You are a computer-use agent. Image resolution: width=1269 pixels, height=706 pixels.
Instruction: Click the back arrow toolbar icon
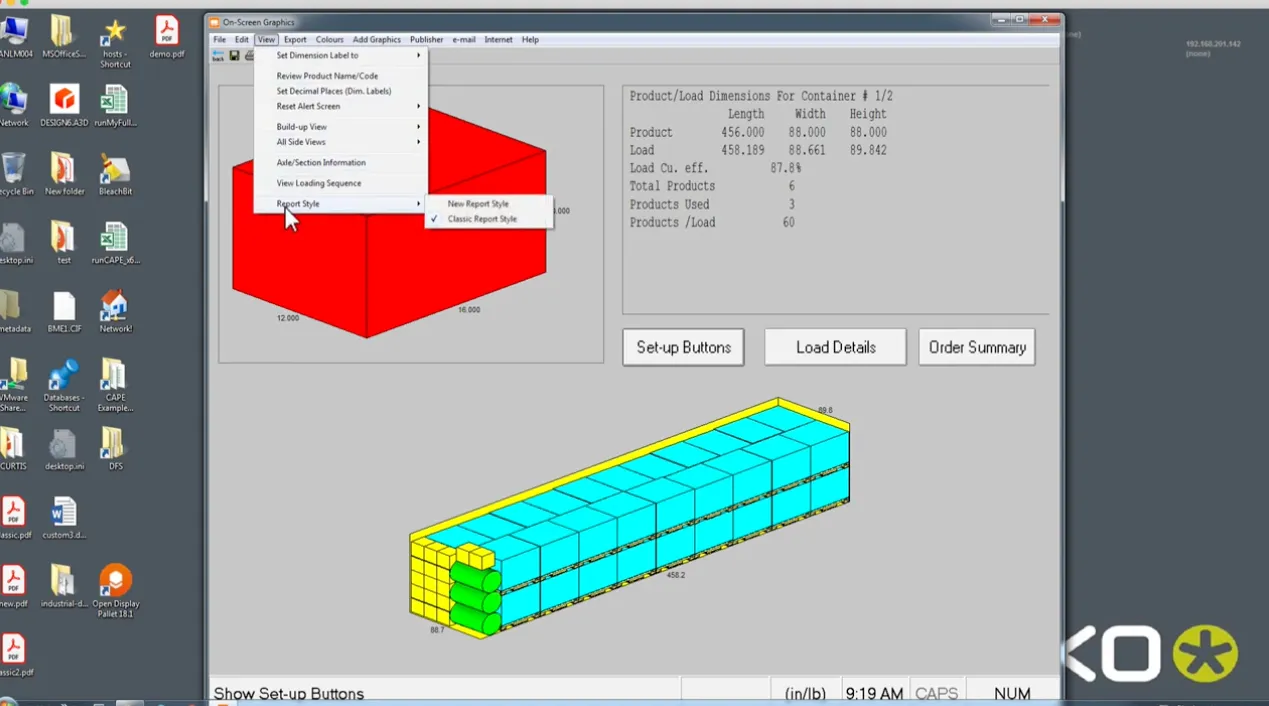[x=218, y=56]
